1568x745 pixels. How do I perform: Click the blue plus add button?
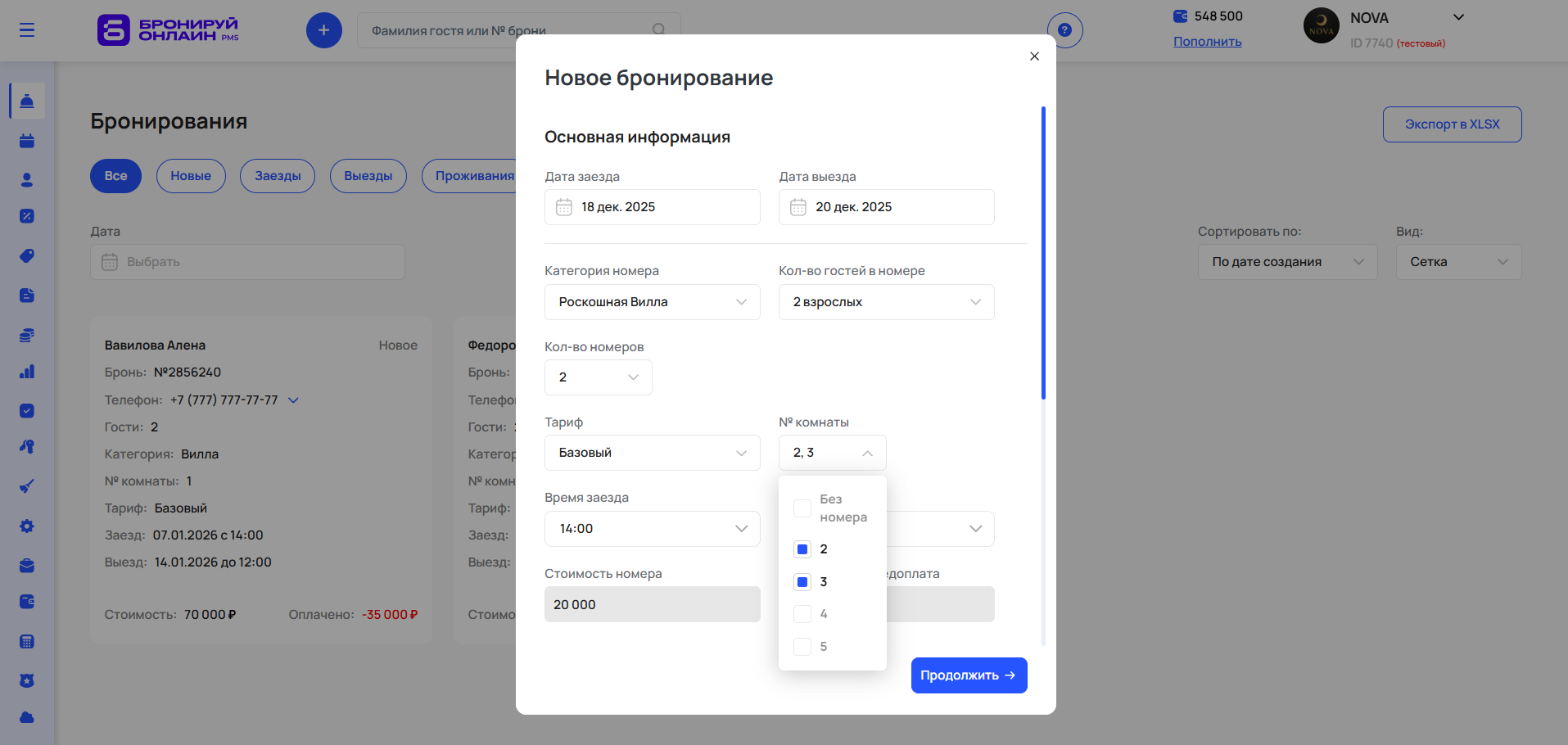tap(323, 30)
